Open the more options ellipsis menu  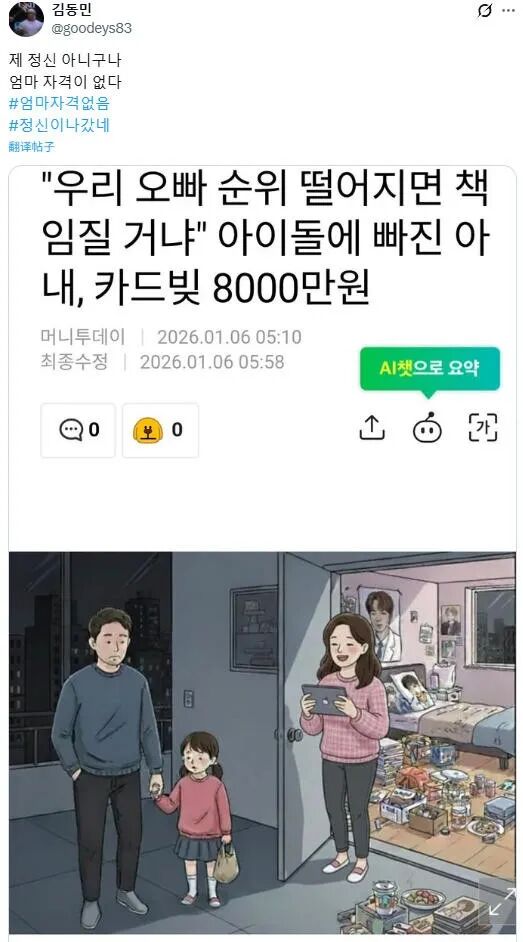pos(508,11)
